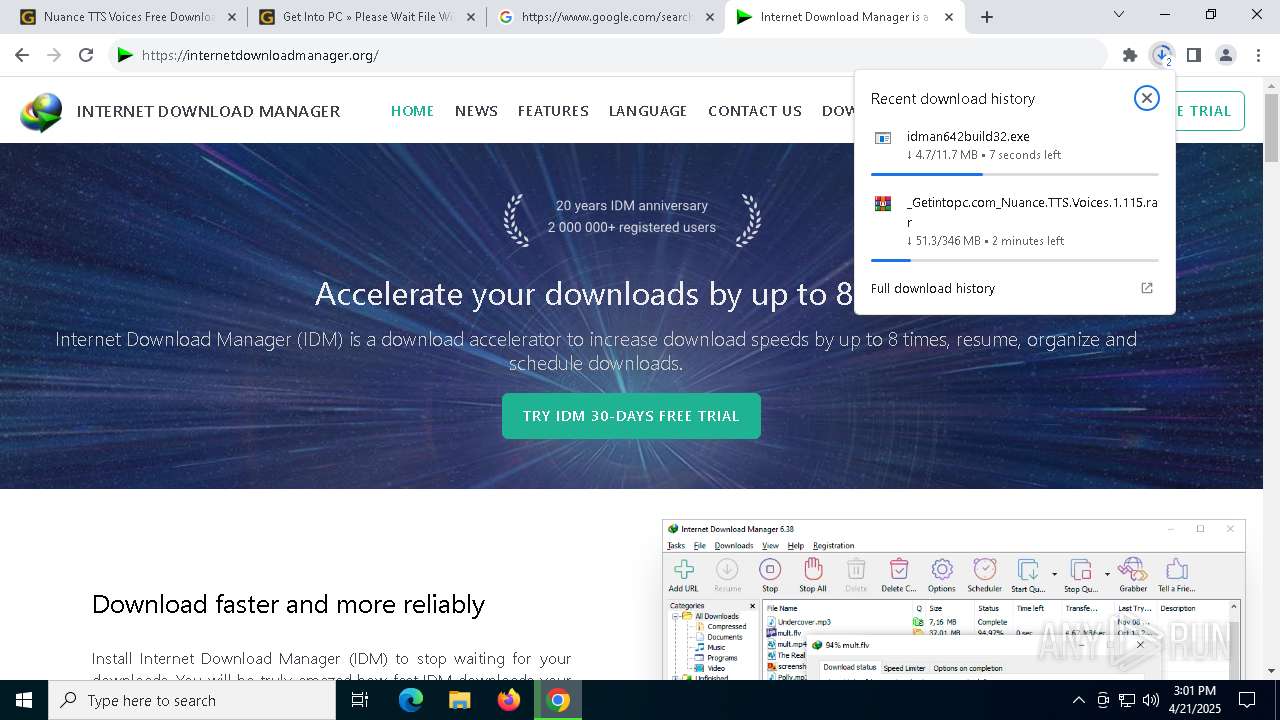Screen dimensions: 1280x720
Task: Close the Nuance TTS Voices tab
Action: (x=231, y=17)
